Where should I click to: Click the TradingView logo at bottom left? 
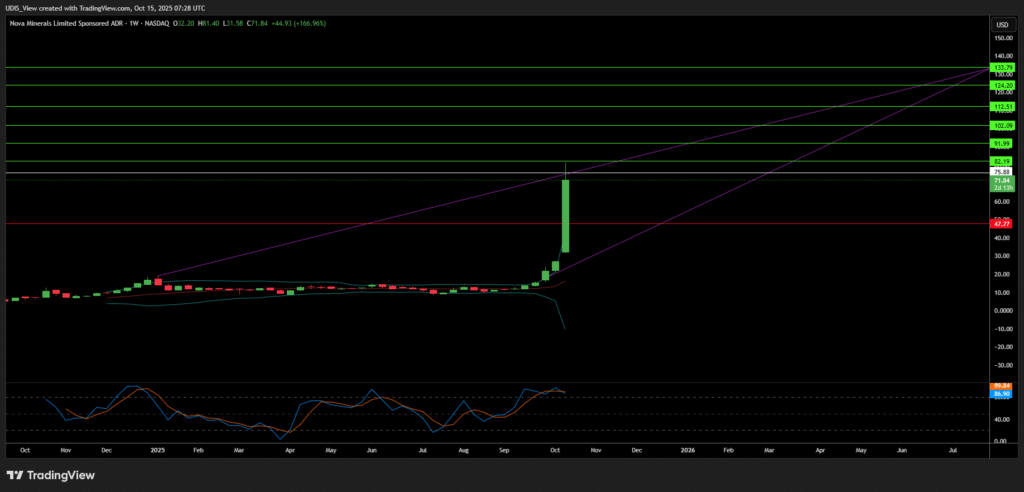[51, 474]
